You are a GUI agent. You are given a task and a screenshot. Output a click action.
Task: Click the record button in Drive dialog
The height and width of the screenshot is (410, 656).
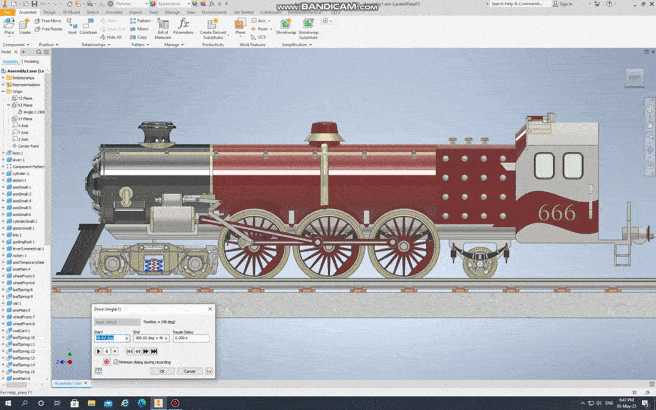[x=106, y=362]
